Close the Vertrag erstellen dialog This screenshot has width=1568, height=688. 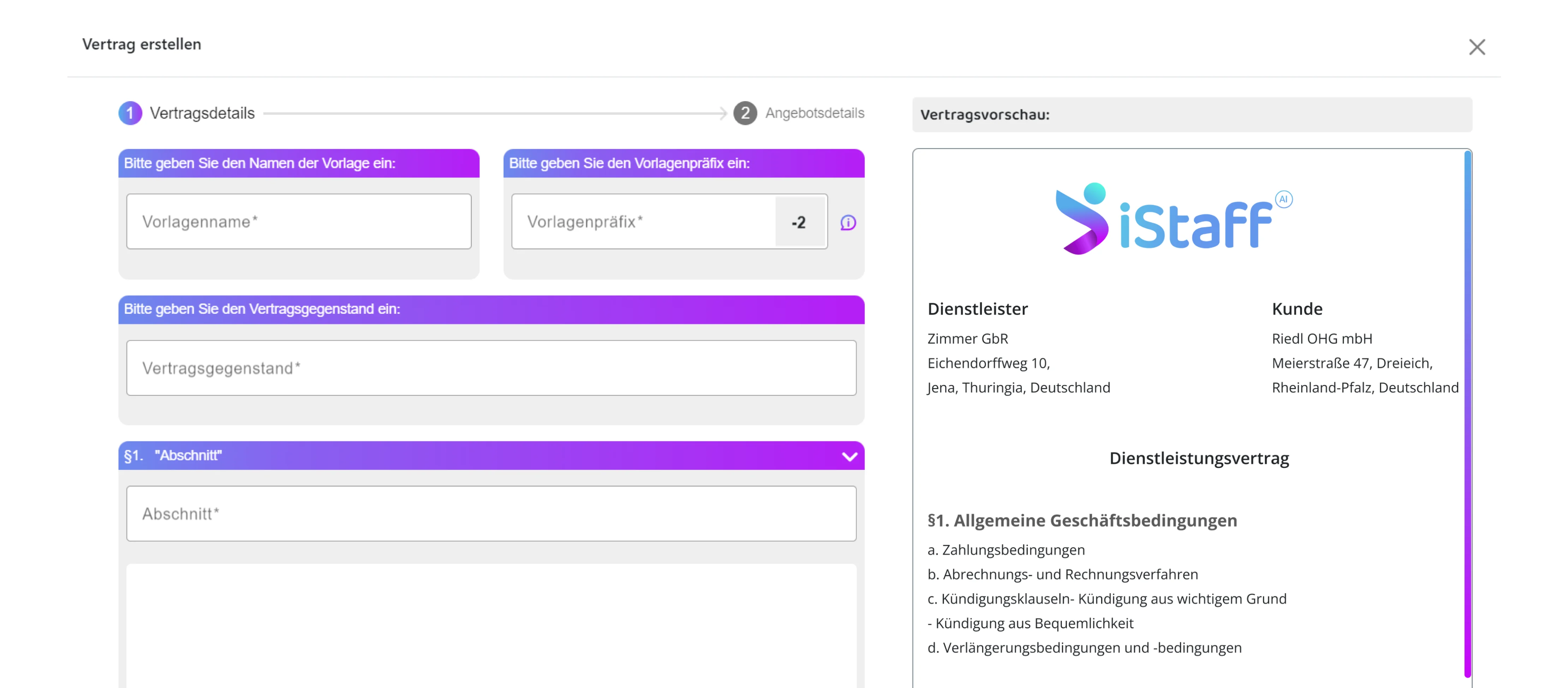coord(1477,47)
